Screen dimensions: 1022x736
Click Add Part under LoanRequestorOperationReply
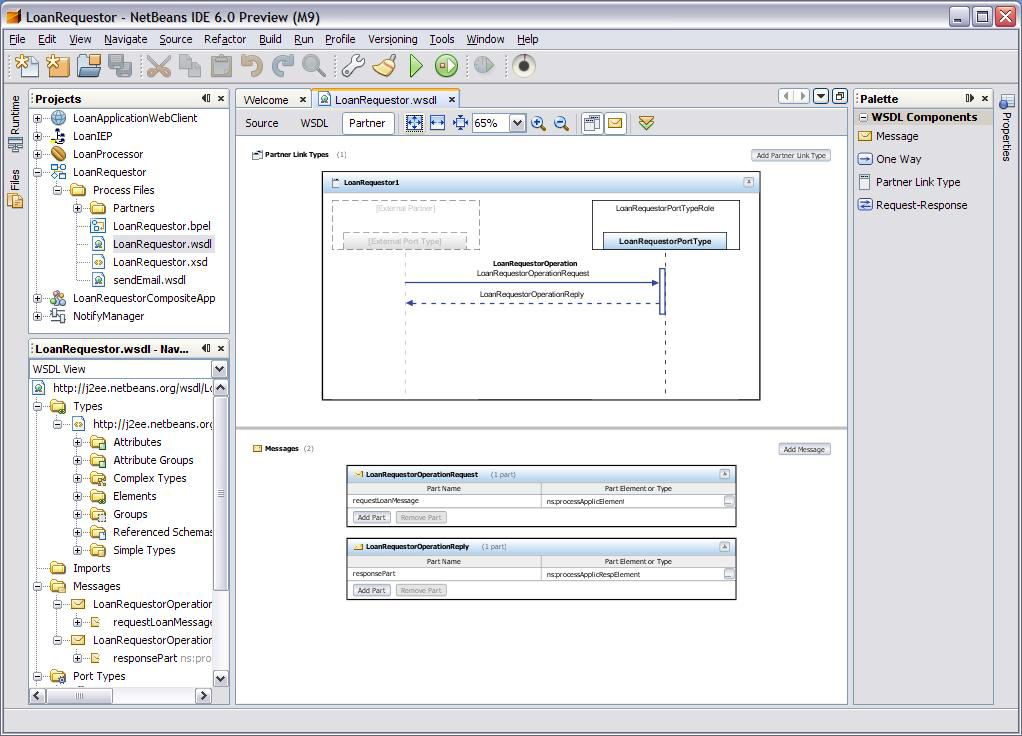[x=372, y=591]
